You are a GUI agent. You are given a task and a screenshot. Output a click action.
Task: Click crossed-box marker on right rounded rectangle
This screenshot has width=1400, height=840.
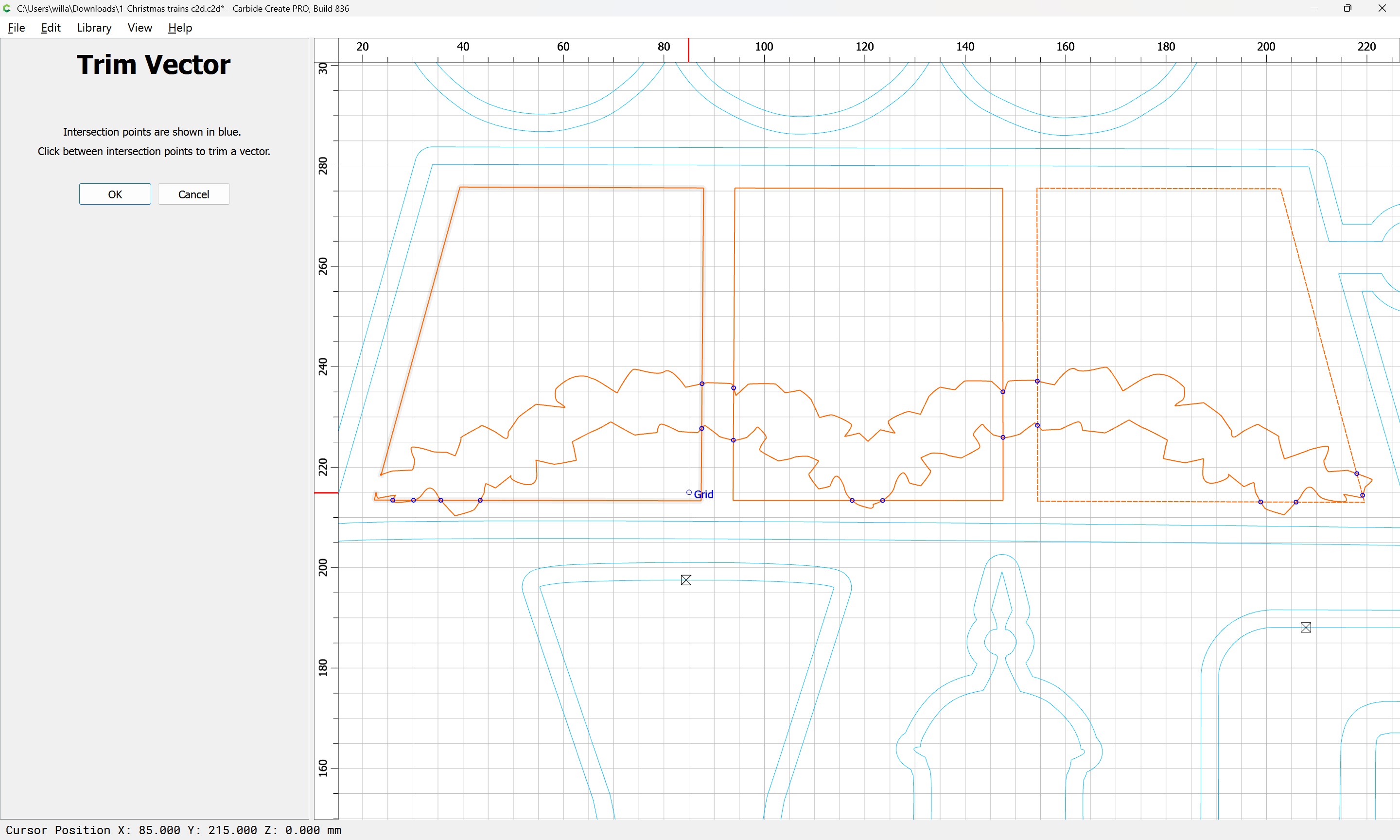[x=1306, y=627]
